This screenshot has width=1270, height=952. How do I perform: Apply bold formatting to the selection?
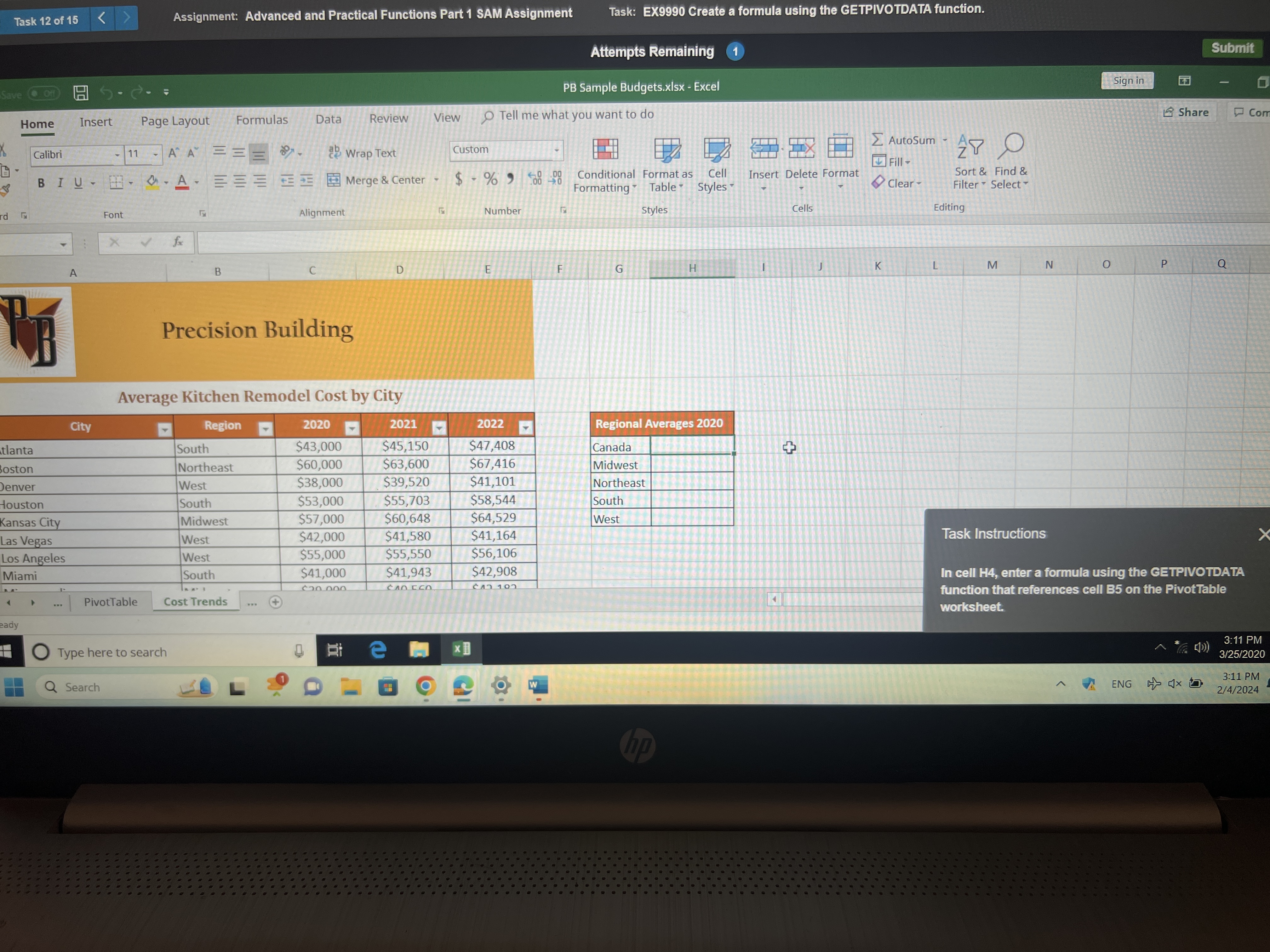[41, 183]
